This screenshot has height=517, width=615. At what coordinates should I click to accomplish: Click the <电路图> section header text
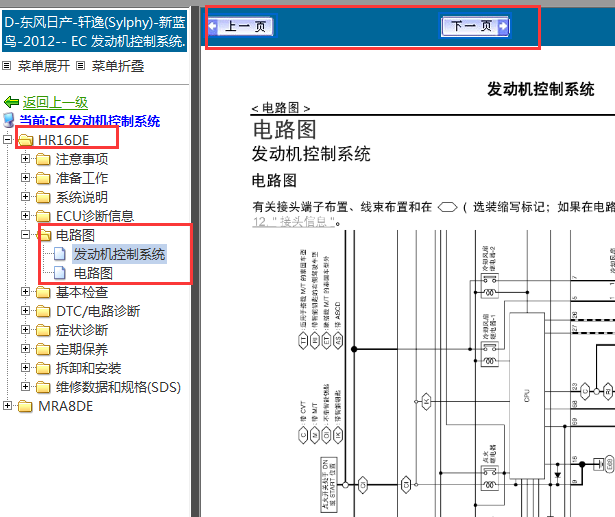[281, 107]
